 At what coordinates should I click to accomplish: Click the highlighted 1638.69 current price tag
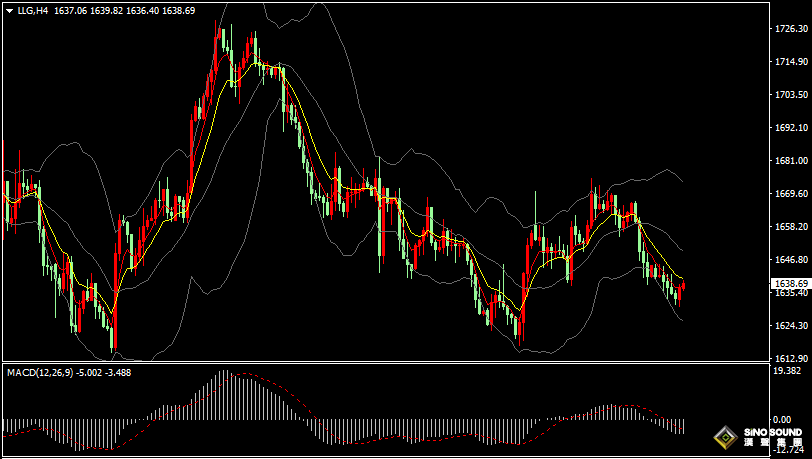(791, 284)
